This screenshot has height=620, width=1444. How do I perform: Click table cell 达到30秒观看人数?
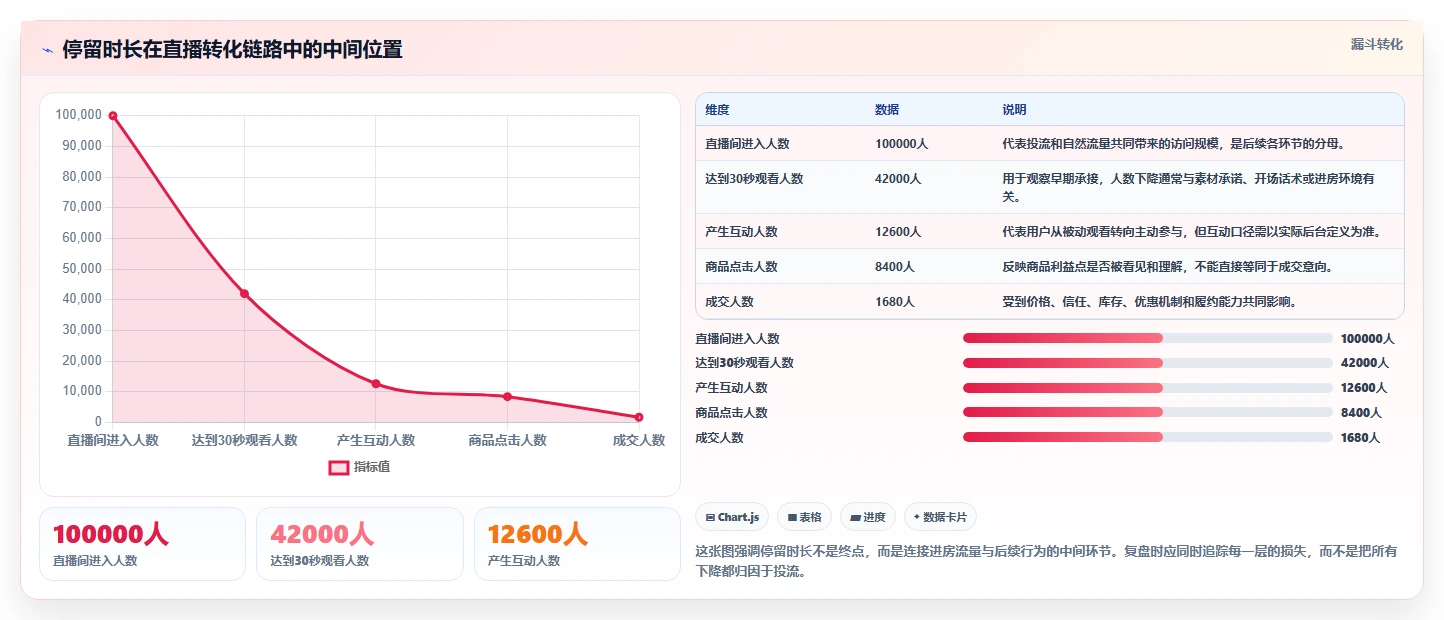[754, 179]
